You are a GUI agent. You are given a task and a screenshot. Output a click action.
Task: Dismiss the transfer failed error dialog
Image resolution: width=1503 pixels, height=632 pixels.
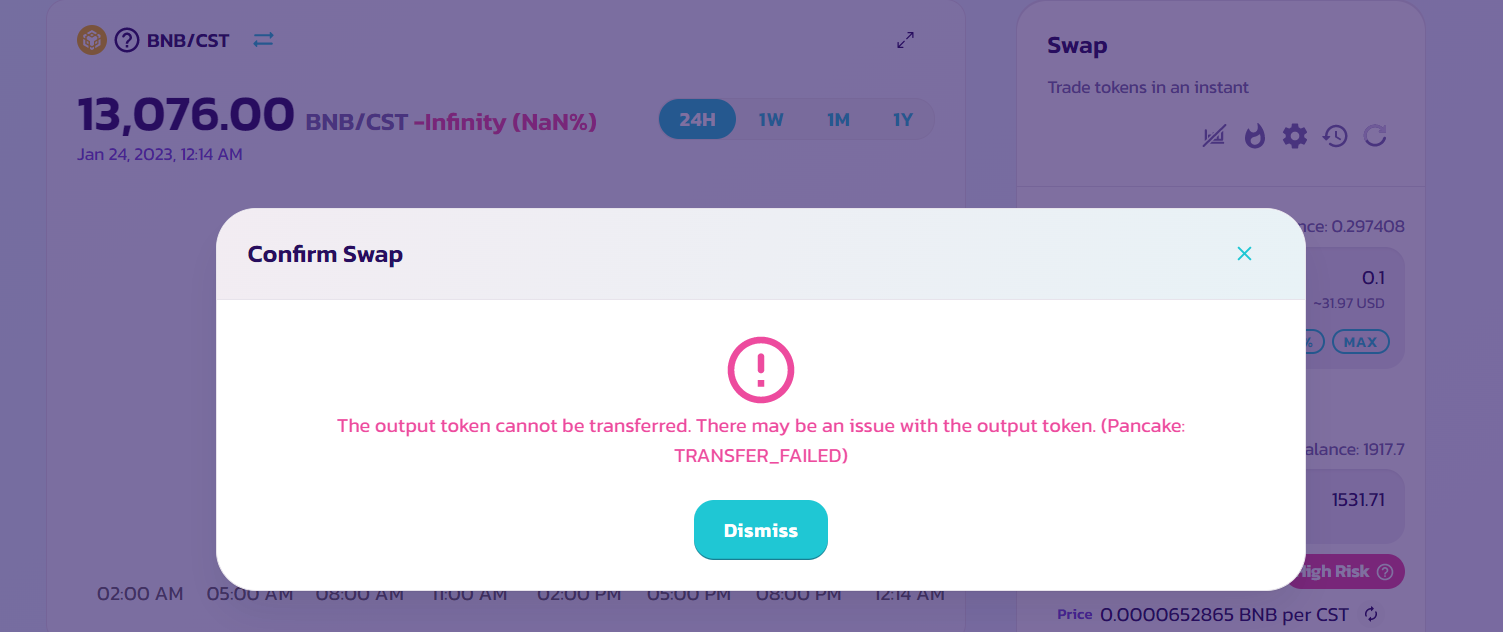[x=760, y=530]
